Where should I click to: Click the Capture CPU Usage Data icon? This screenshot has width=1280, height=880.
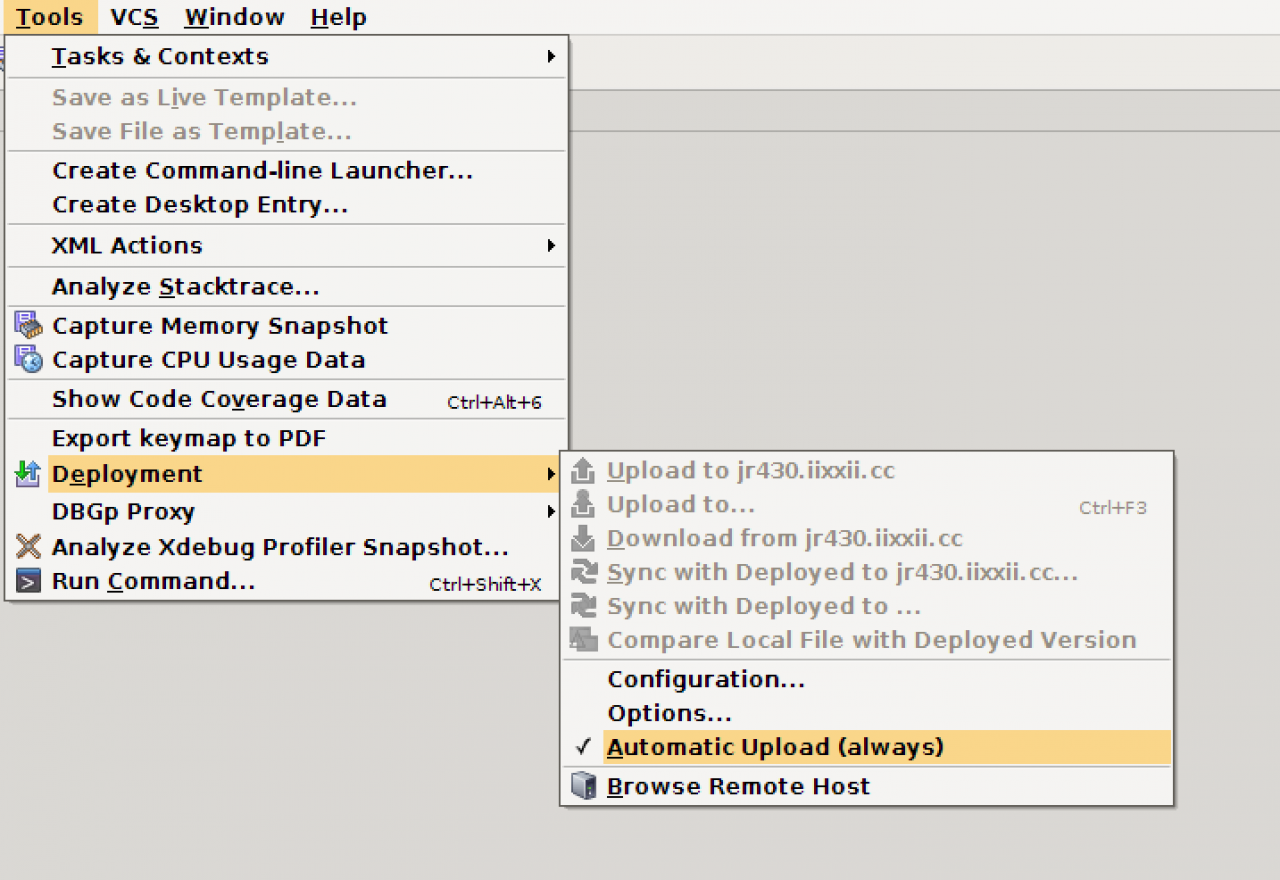(29, 360)
